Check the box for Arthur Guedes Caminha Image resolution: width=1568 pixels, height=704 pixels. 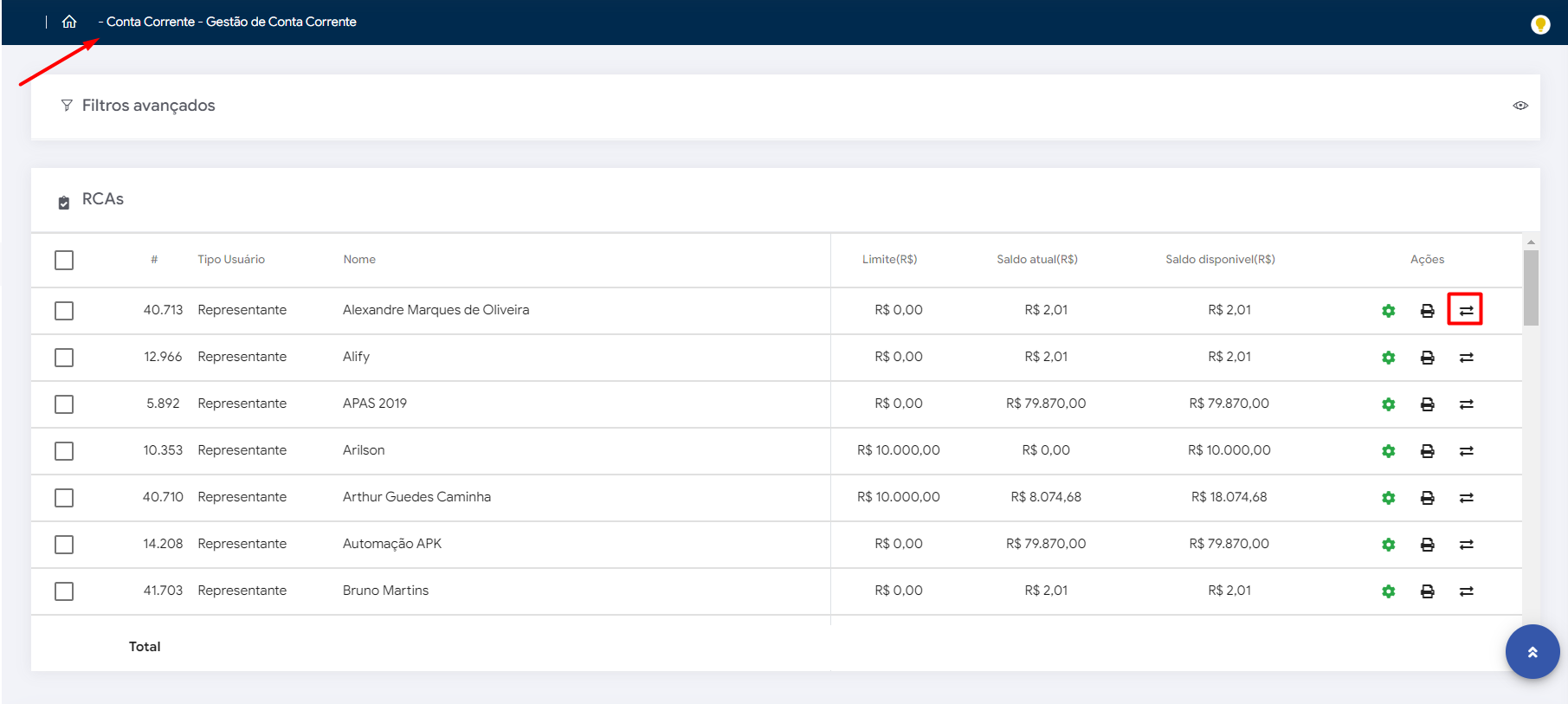(64, 498)
